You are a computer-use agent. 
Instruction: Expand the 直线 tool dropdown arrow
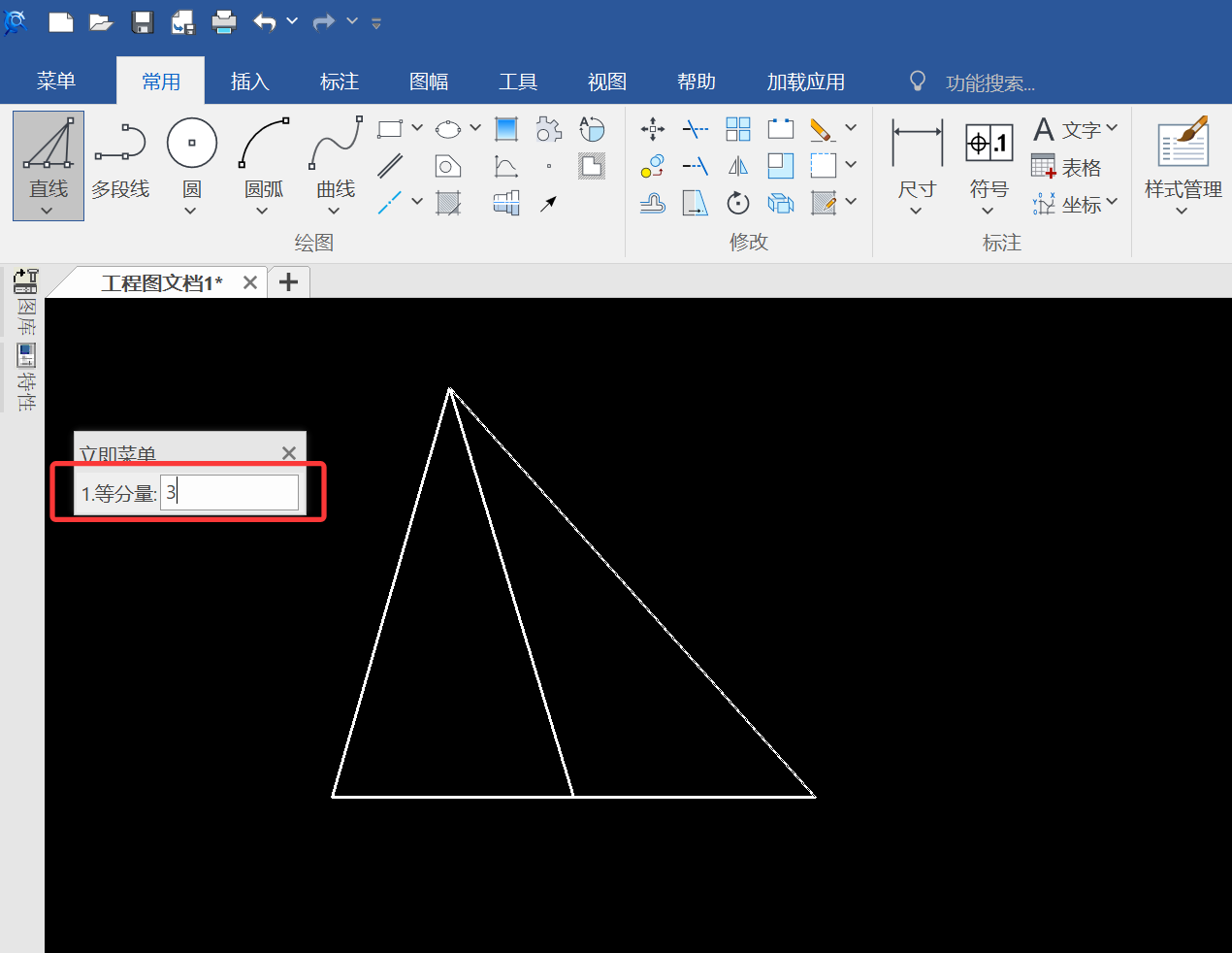coord(47,211)
